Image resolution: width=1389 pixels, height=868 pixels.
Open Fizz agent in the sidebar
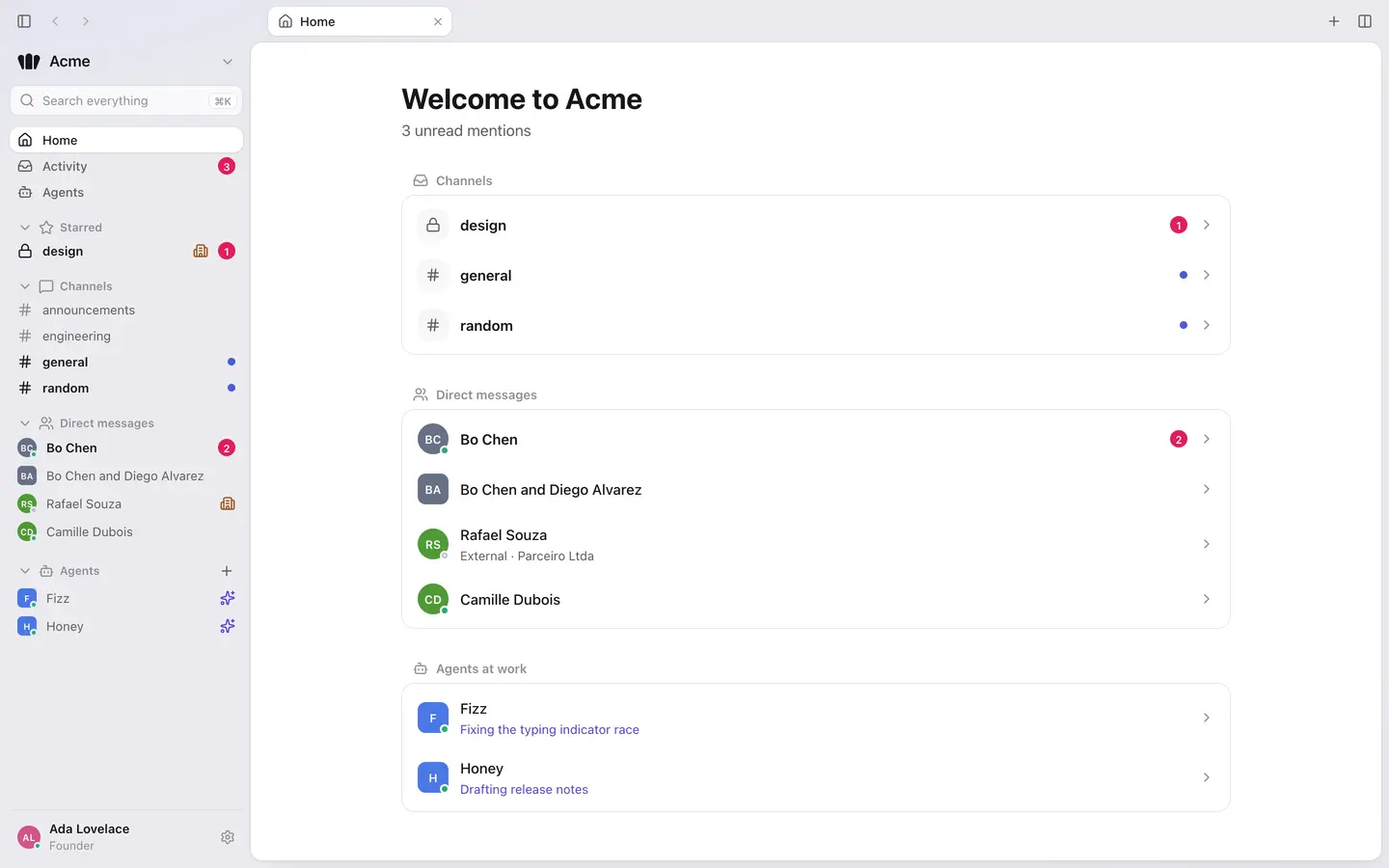[126, 598]
